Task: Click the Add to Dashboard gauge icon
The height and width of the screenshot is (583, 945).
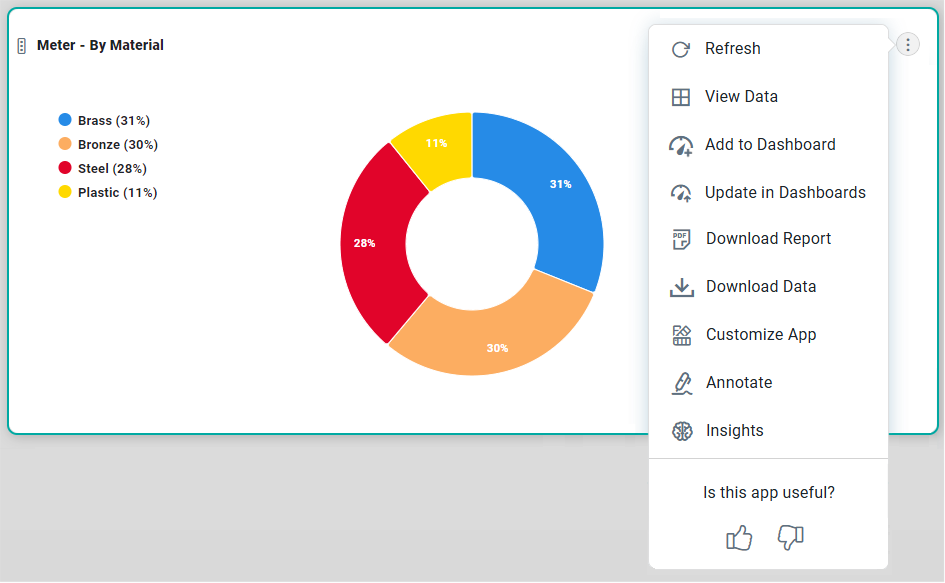Action: click(x=681, y=145)
